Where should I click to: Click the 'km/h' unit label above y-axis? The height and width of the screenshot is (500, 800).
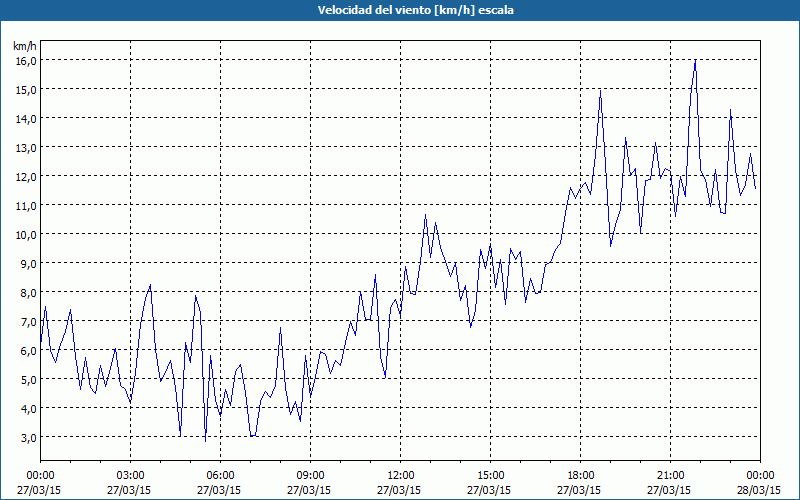pos(24,46)
